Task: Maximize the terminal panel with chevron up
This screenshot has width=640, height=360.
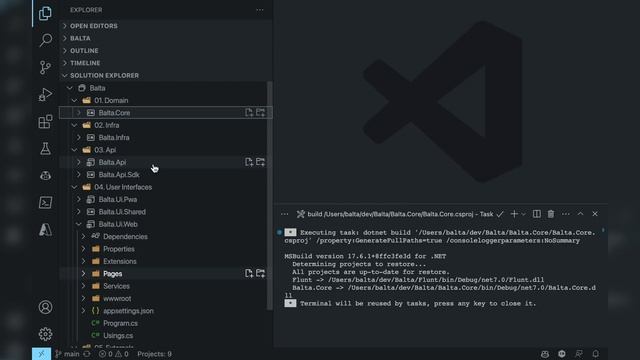Action: pyautogui.click(x=580, y=214)
